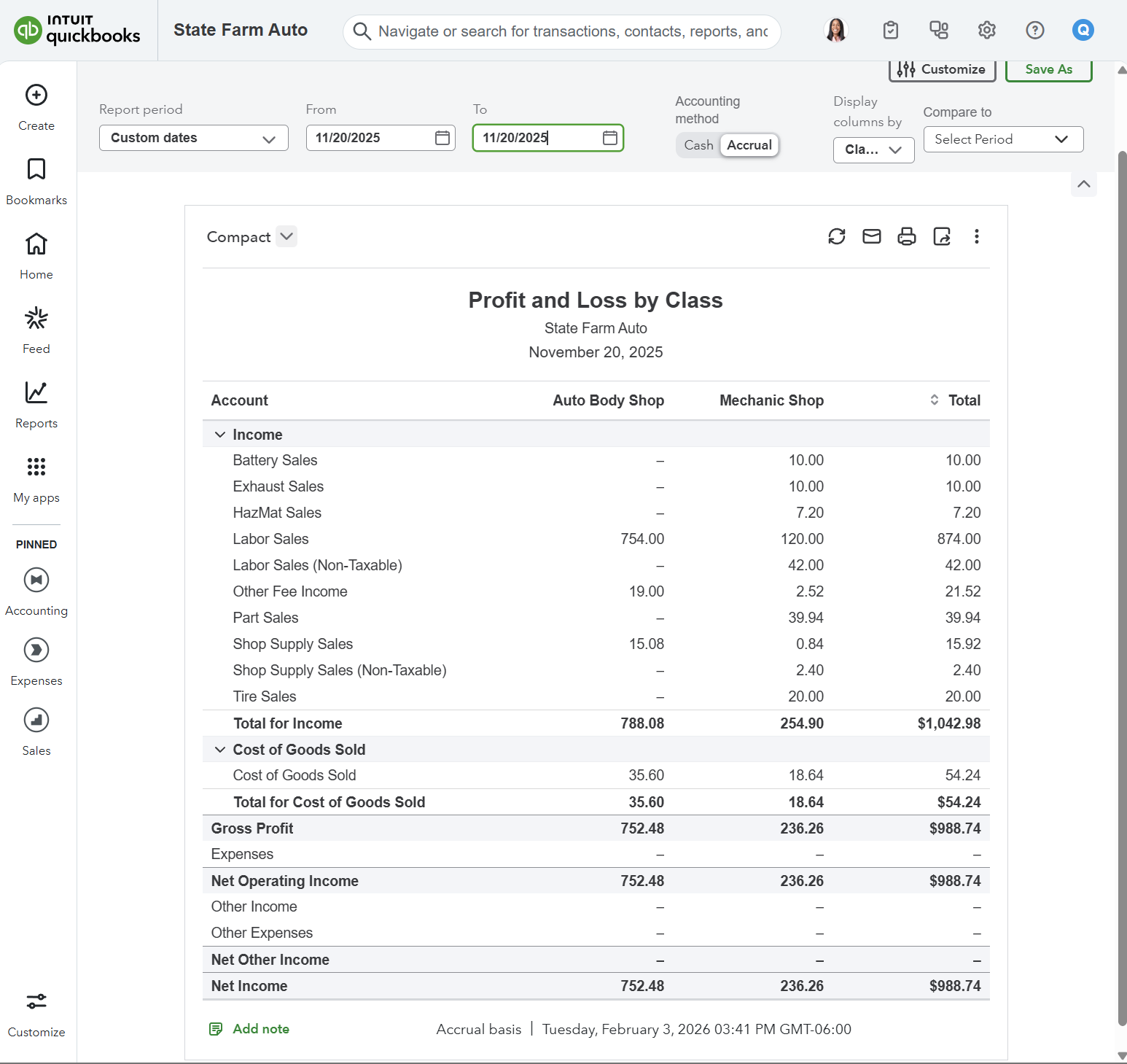Go to Bookmarks in the sidebar
The image size is (1127, 1064).
36,181
